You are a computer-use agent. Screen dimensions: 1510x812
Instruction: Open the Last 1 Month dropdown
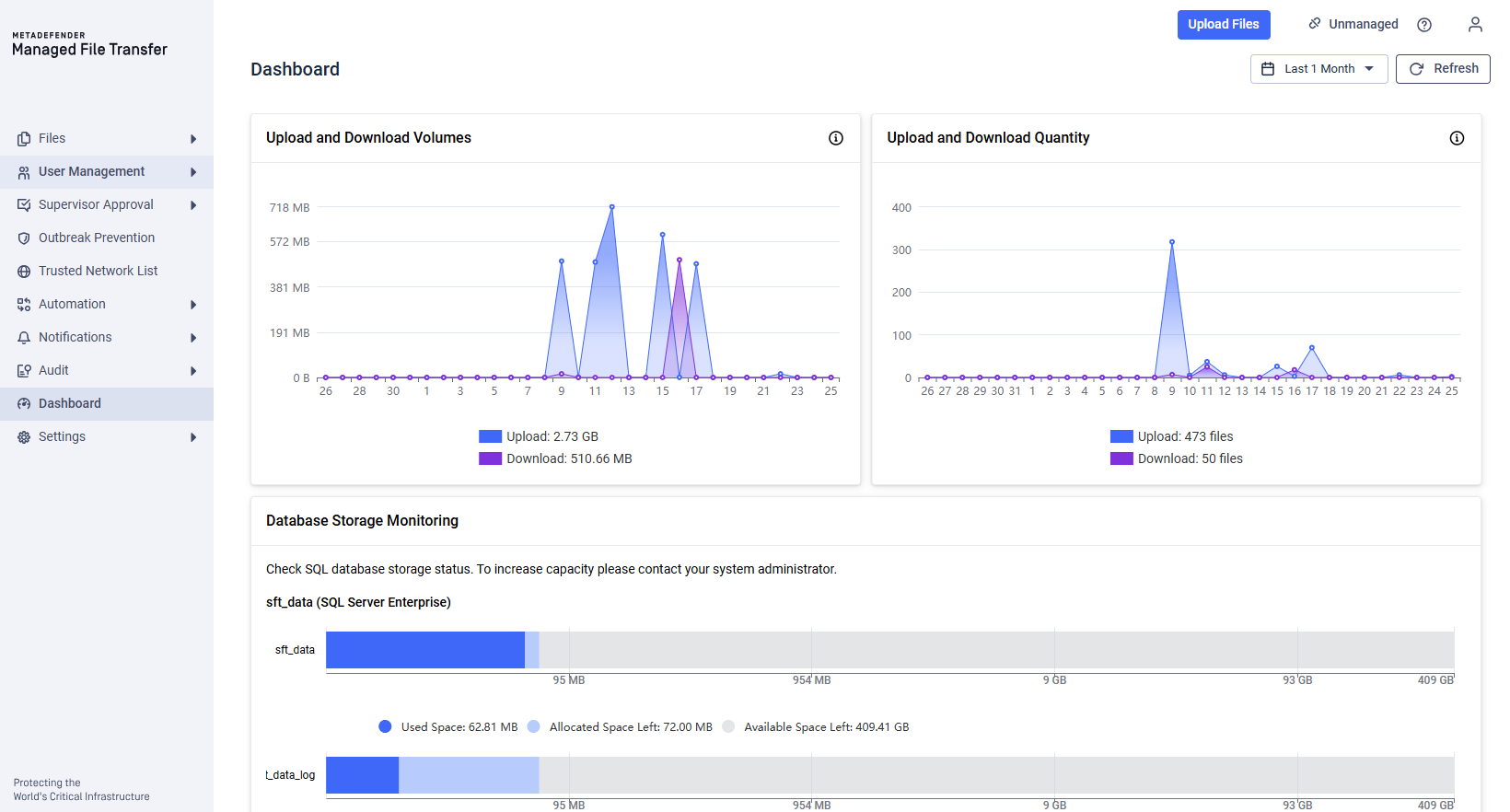point(1318,69)
